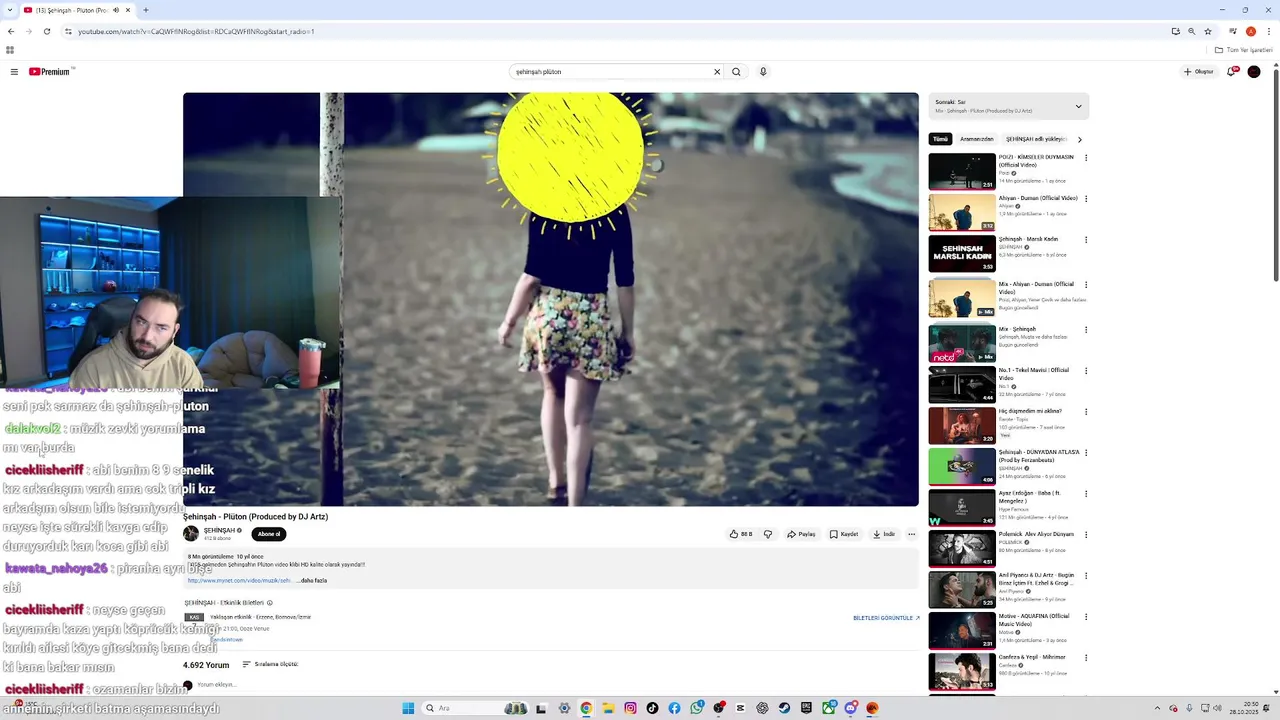The height and width of the screenshot is (720, 1280).
Task: Open tab search dropdown in Chrome
Action: (x=10, y=10)
